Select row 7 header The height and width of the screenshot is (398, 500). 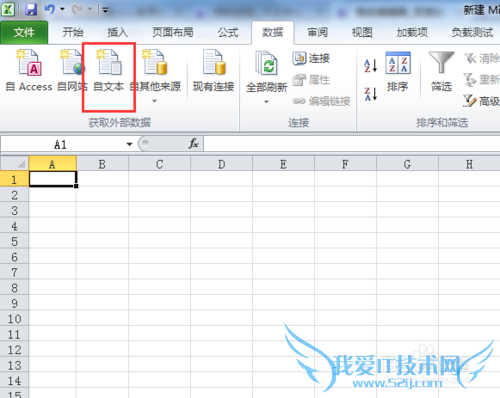coord(14,272)
